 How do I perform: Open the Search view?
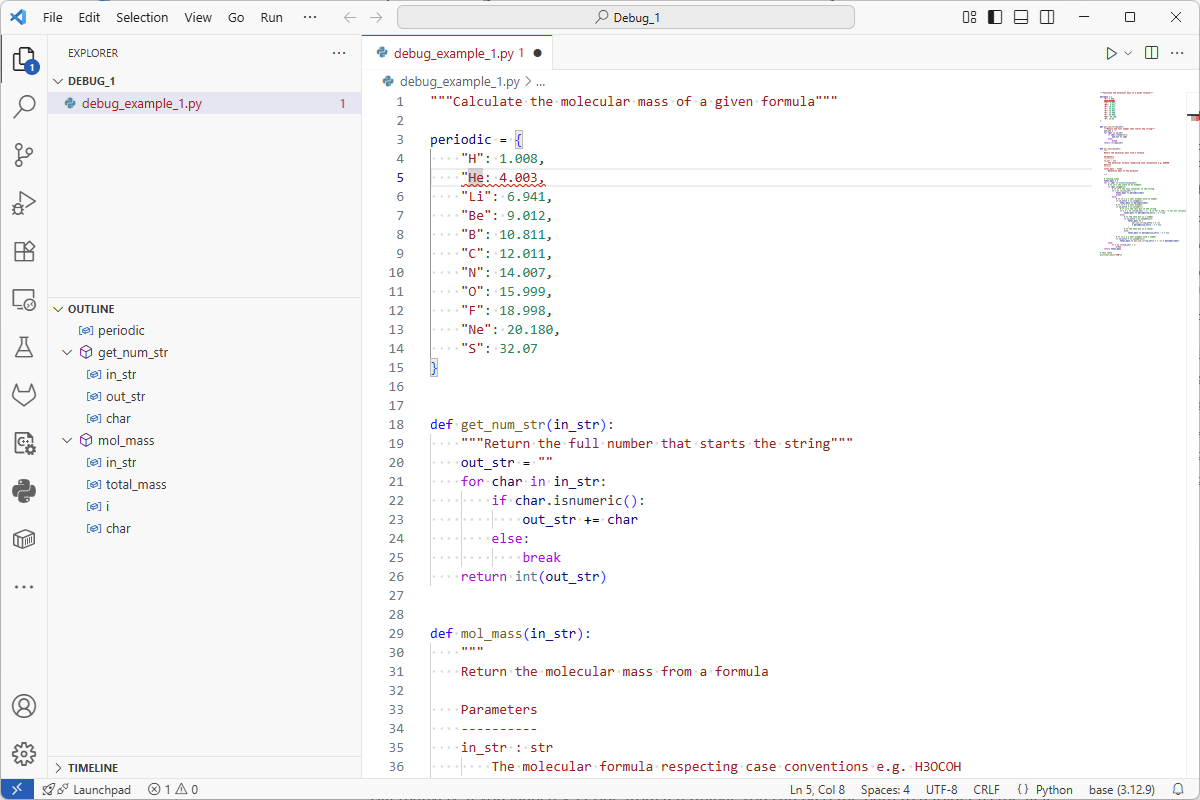[x=24, y=106]
